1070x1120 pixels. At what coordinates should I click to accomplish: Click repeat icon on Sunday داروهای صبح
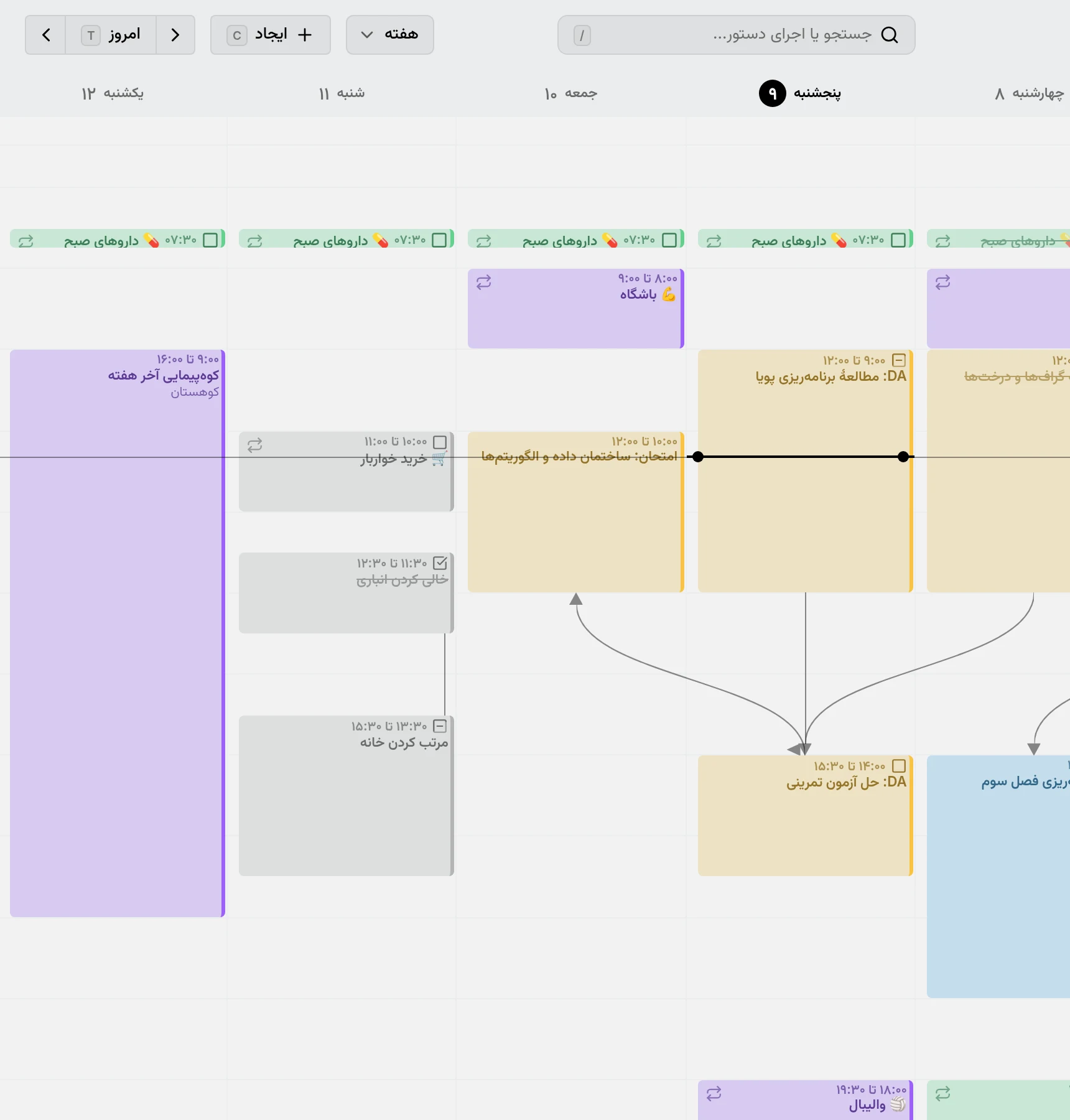[x=26, y=241]
